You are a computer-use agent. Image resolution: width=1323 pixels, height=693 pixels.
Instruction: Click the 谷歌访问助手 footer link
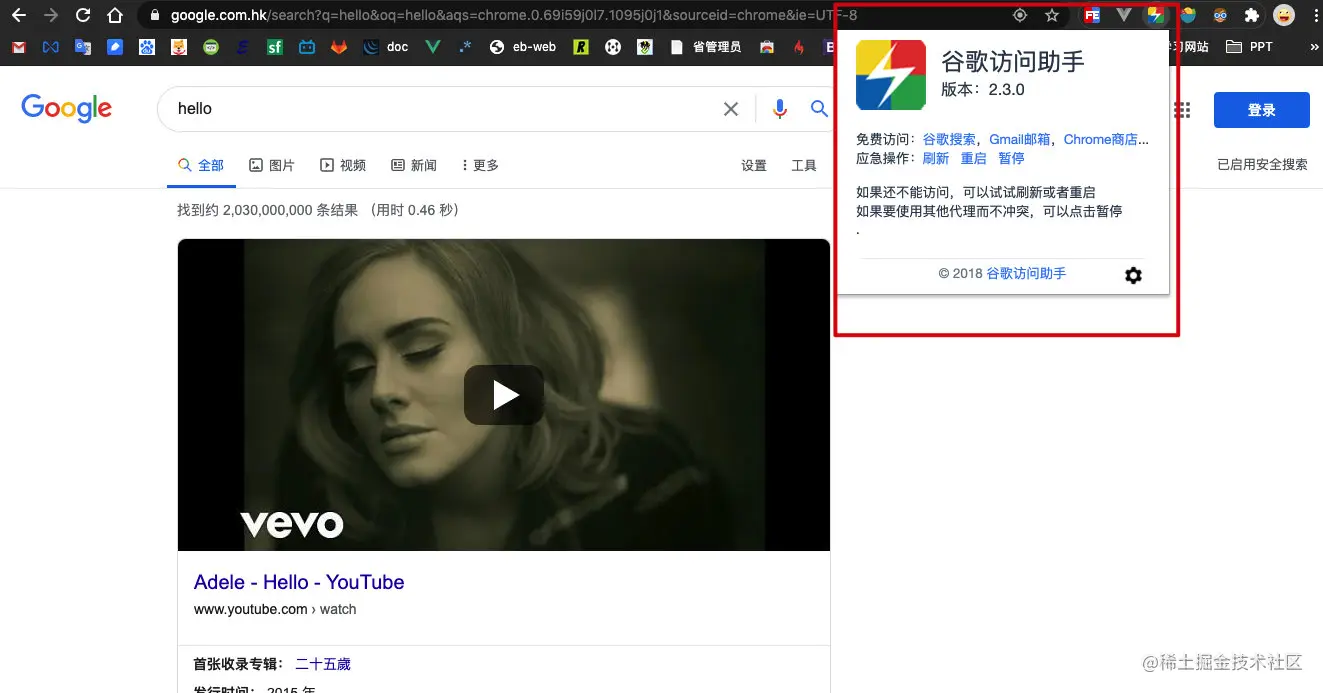coord(1026,273)
